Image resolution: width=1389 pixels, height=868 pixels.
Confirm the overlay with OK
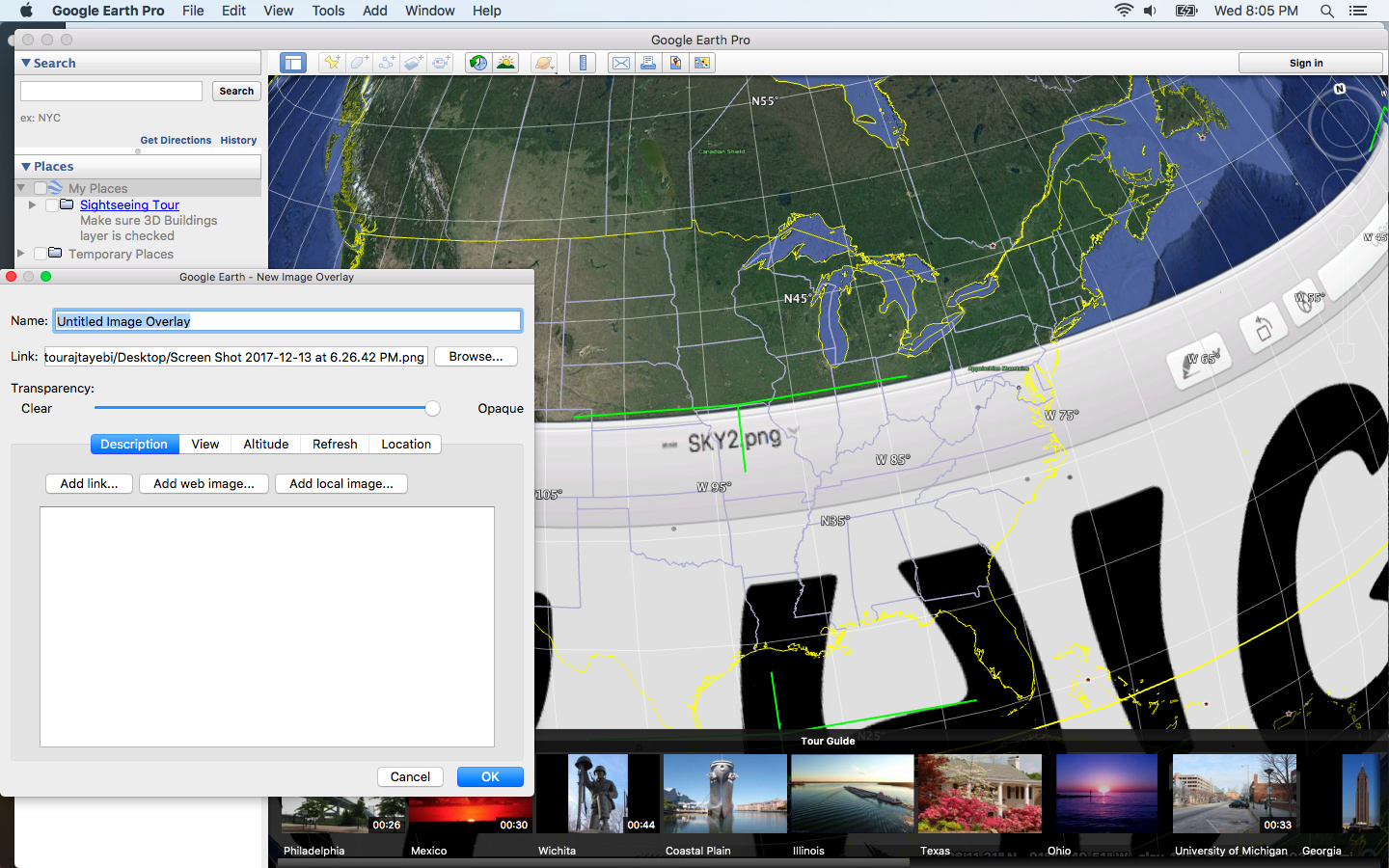pyautogui.click(x=490, y=776)
